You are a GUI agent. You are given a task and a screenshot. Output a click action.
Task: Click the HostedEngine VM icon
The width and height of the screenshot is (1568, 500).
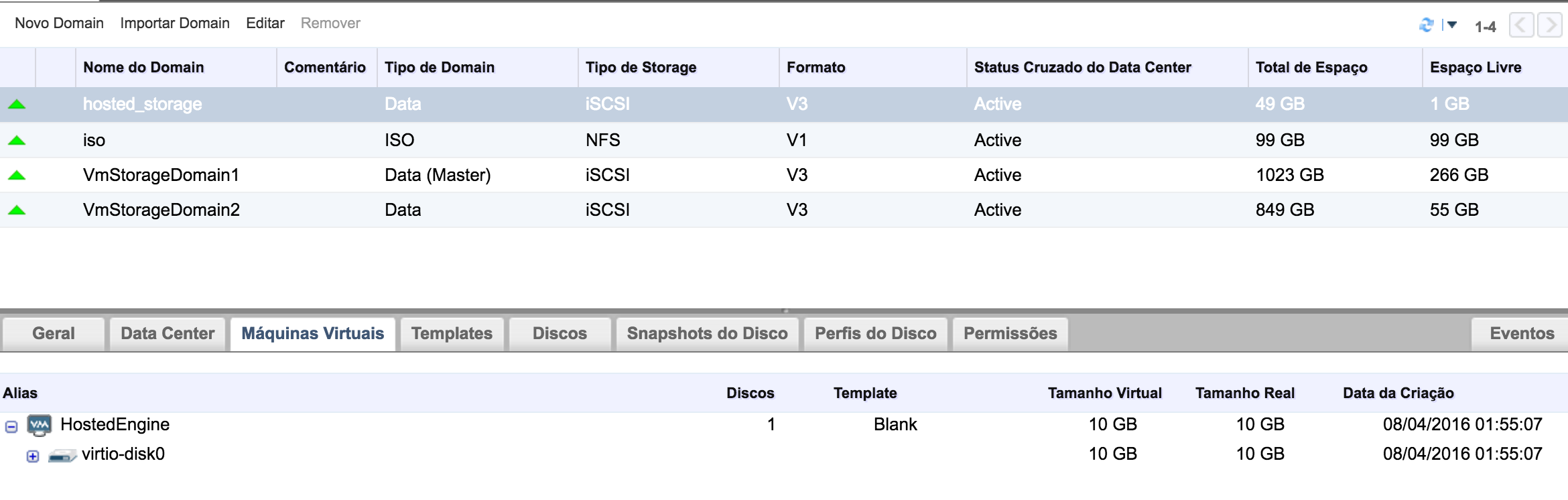40,425
